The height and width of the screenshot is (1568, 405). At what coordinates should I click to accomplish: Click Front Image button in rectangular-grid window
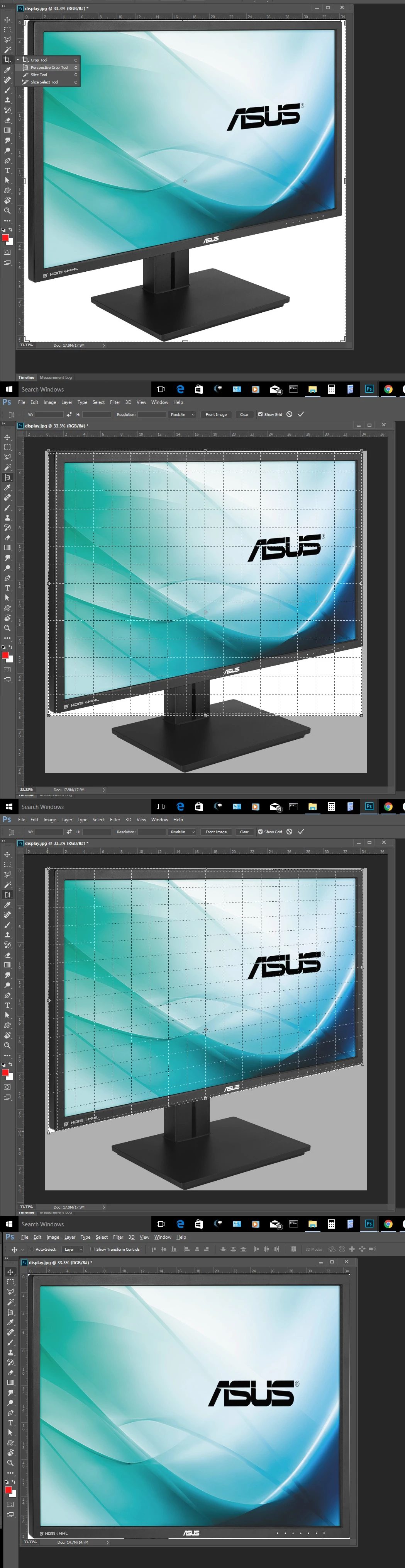click(216, 415)
